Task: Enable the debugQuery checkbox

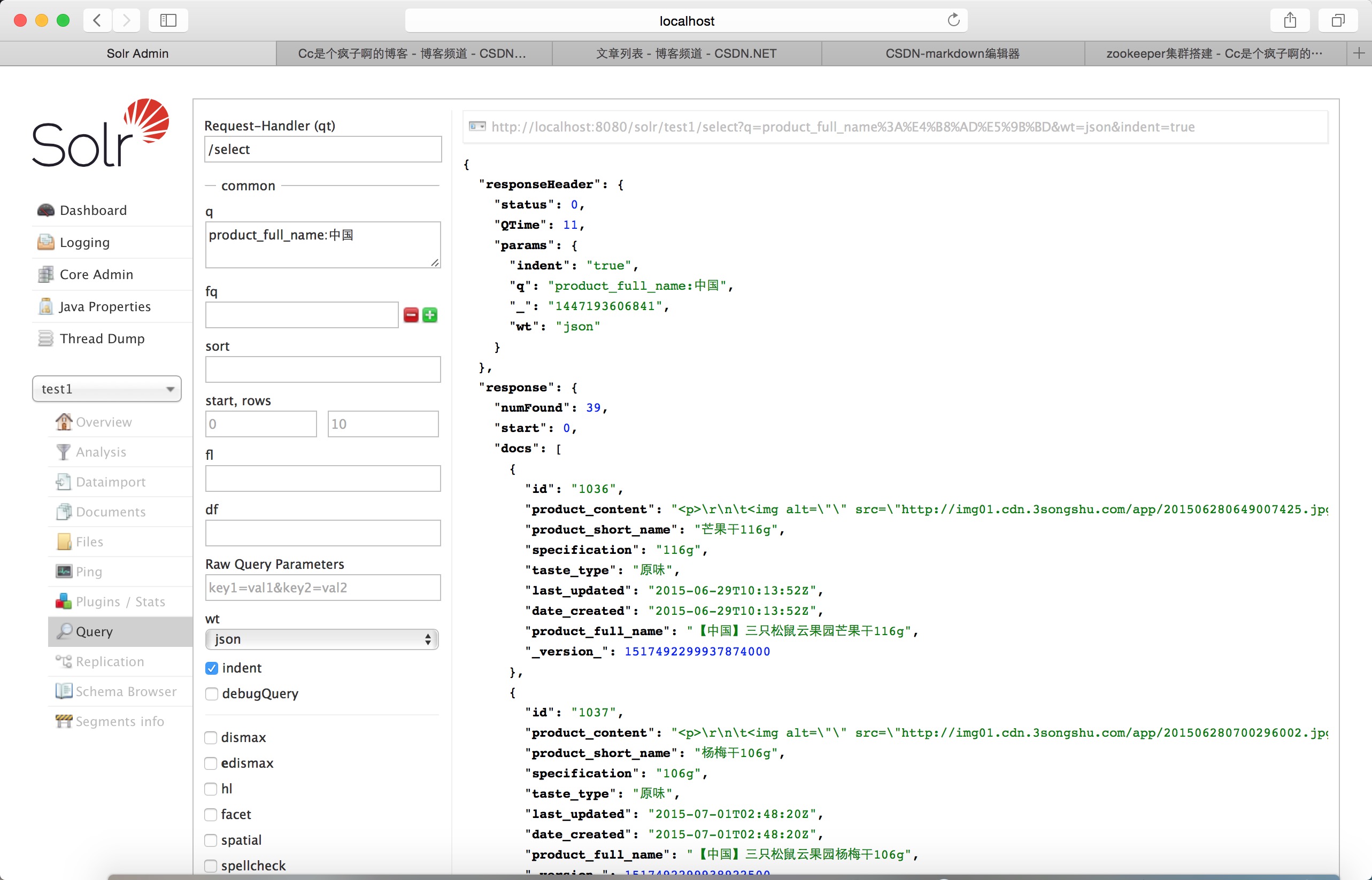Action: pos(211,694)
